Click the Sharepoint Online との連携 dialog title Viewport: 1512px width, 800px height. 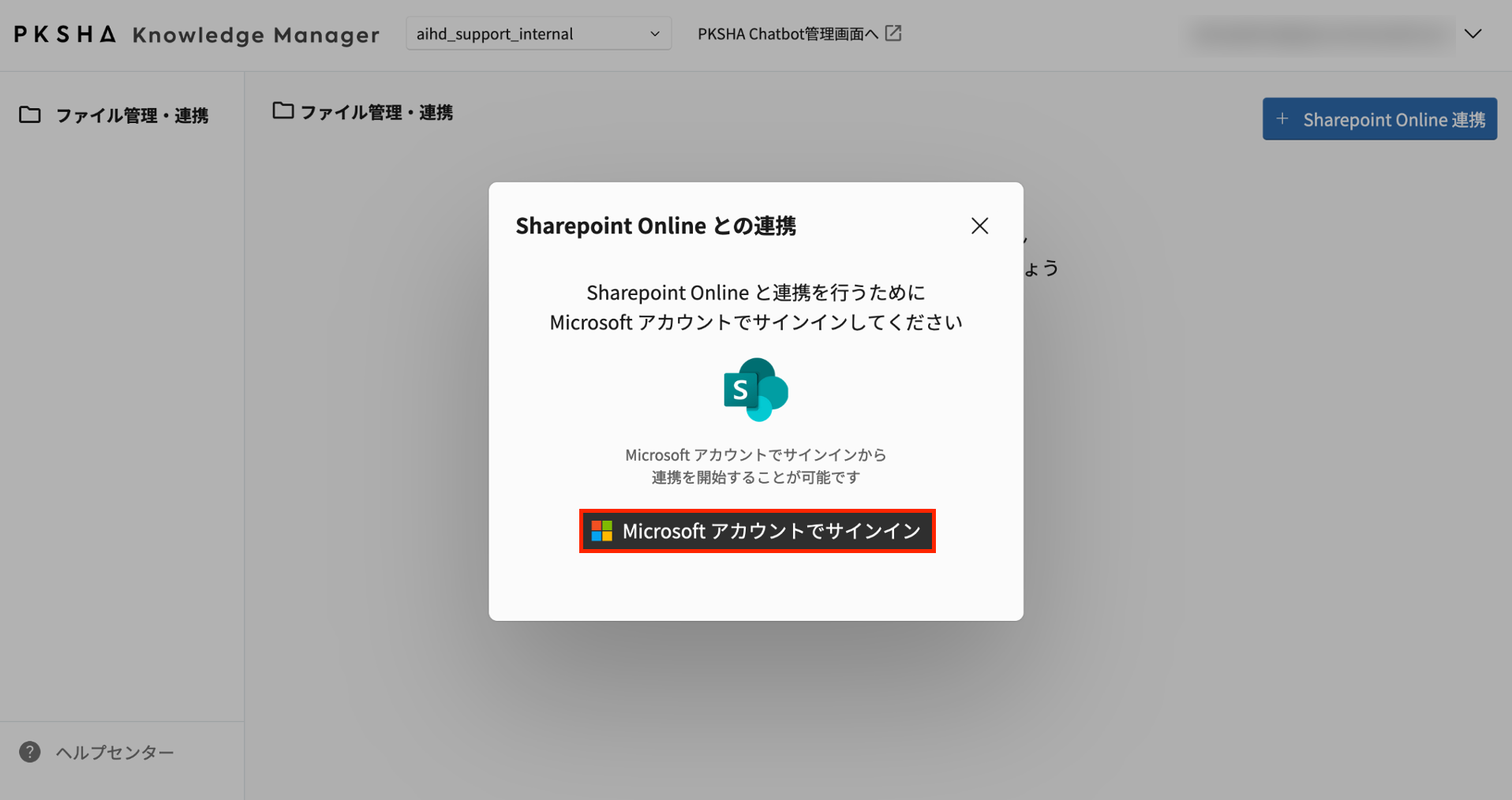click(656, 226)
